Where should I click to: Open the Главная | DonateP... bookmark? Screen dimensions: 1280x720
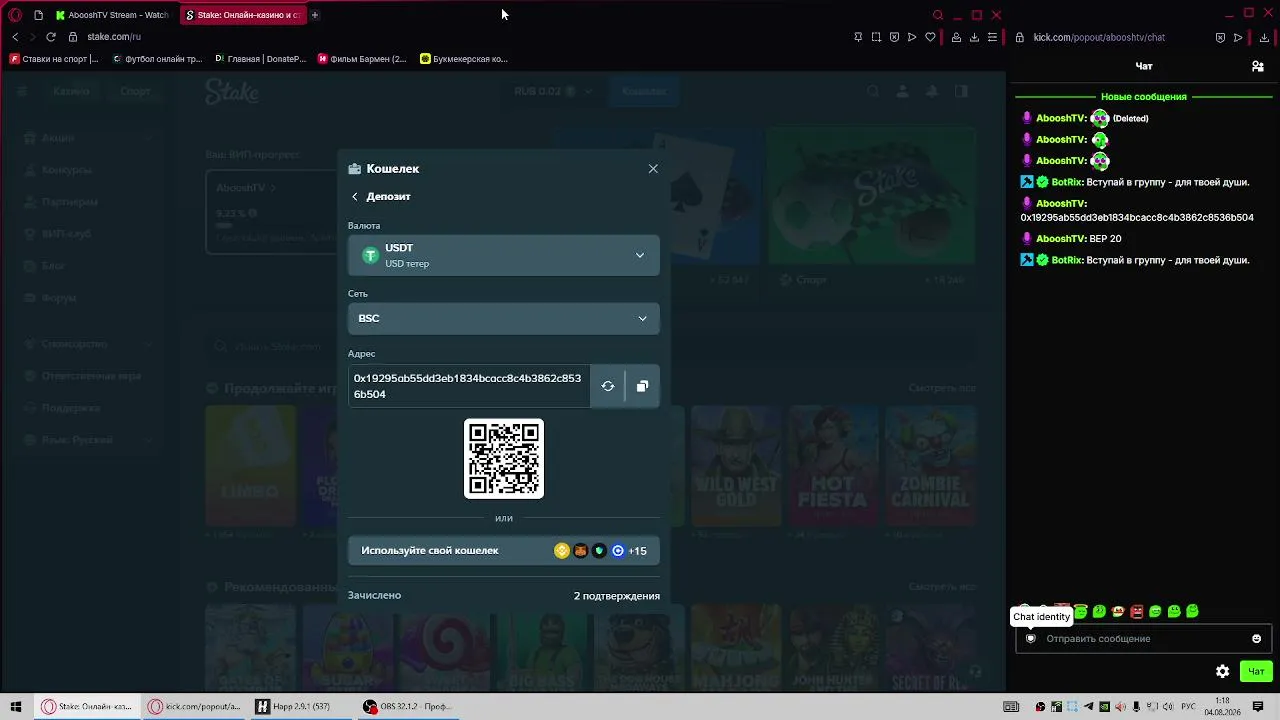click(260, 59)
